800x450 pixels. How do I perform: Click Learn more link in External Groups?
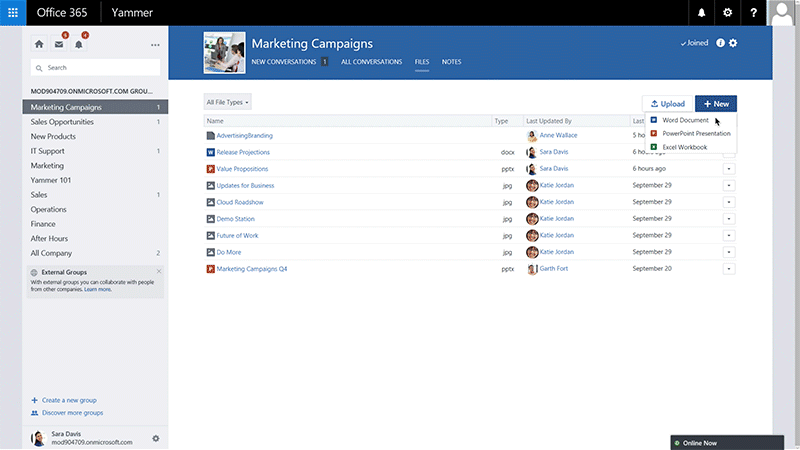[x=97, y=289]
